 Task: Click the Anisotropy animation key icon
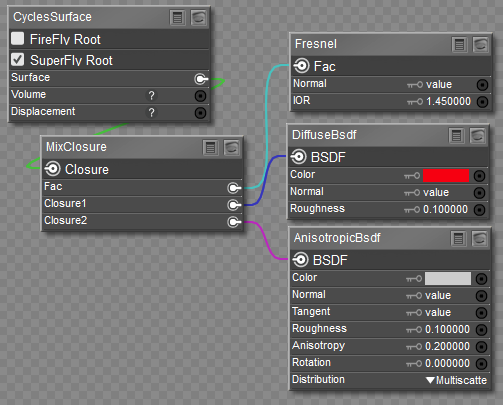414,347
